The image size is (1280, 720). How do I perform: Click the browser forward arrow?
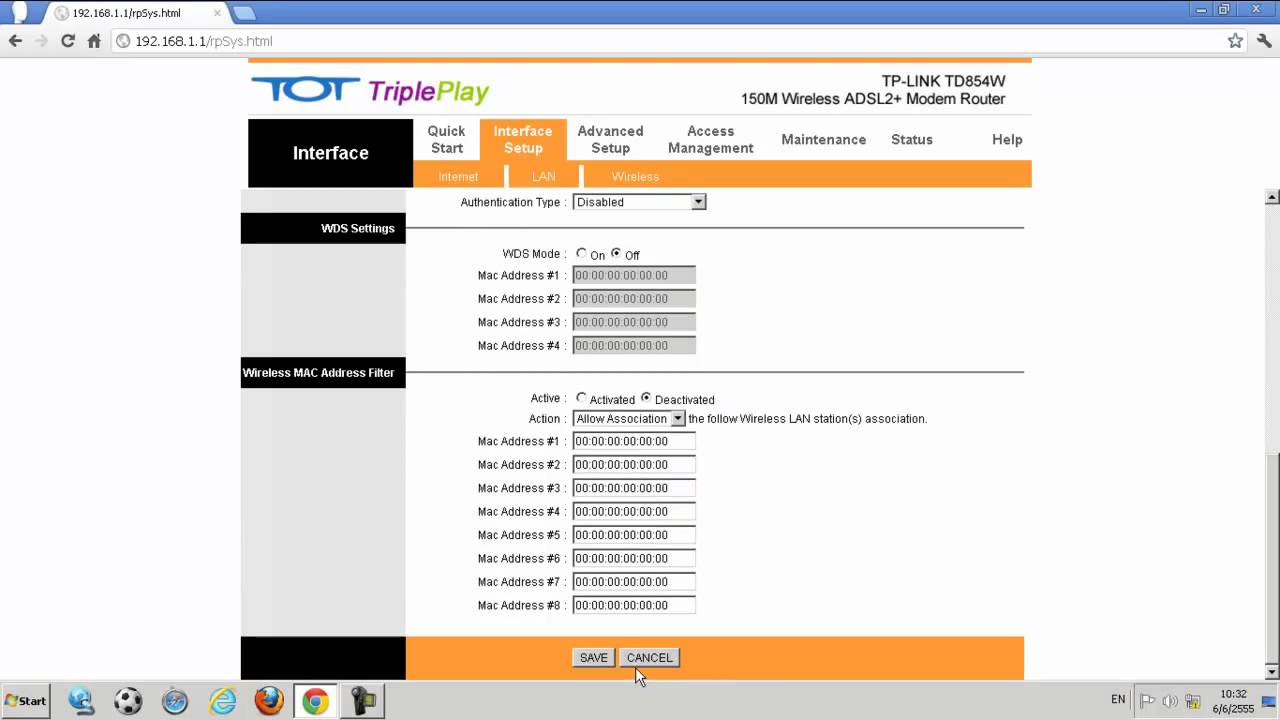(41, 41)
